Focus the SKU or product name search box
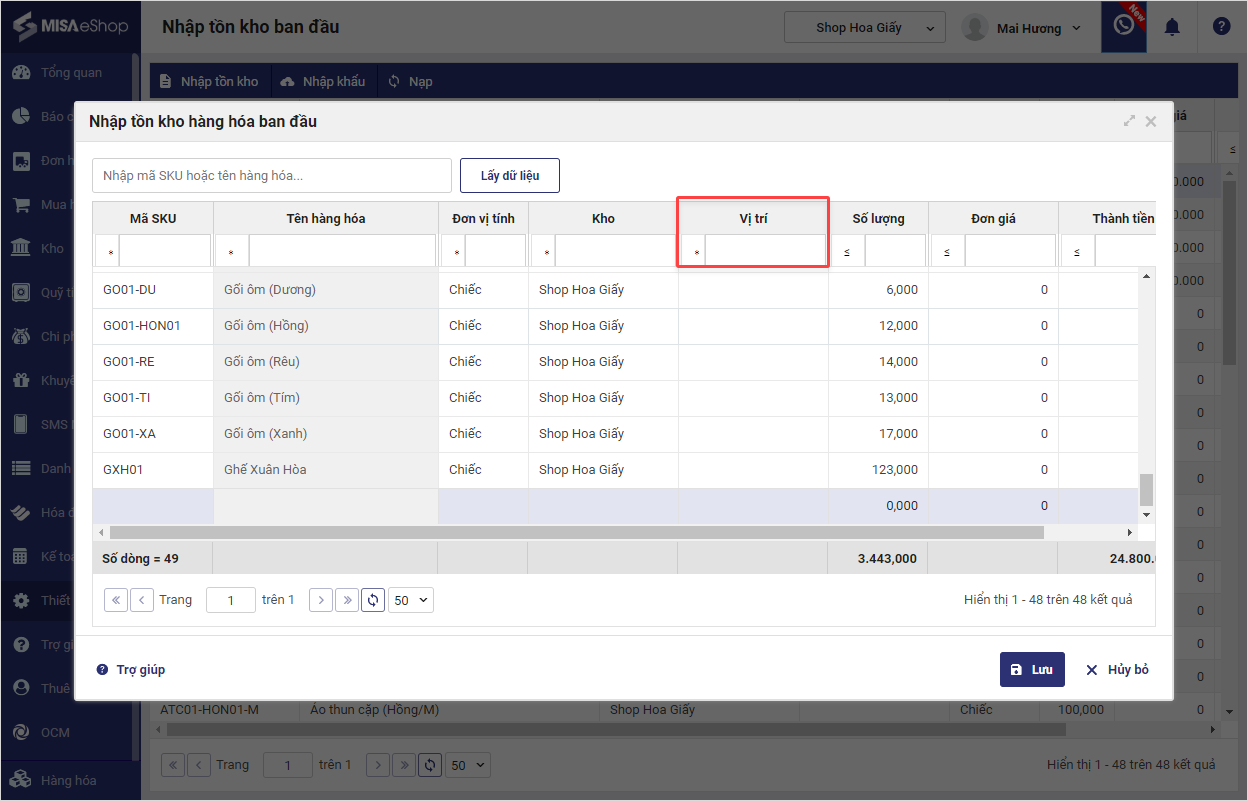 [272, 175]
